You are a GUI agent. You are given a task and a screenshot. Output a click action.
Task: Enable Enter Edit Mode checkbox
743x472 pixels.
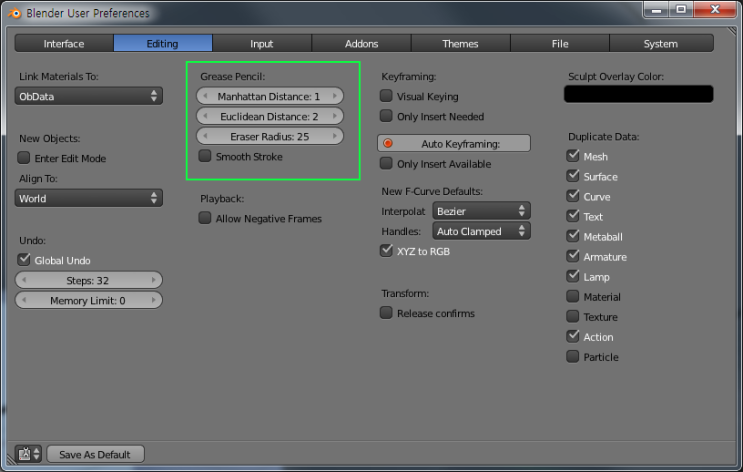coord(23,158)
